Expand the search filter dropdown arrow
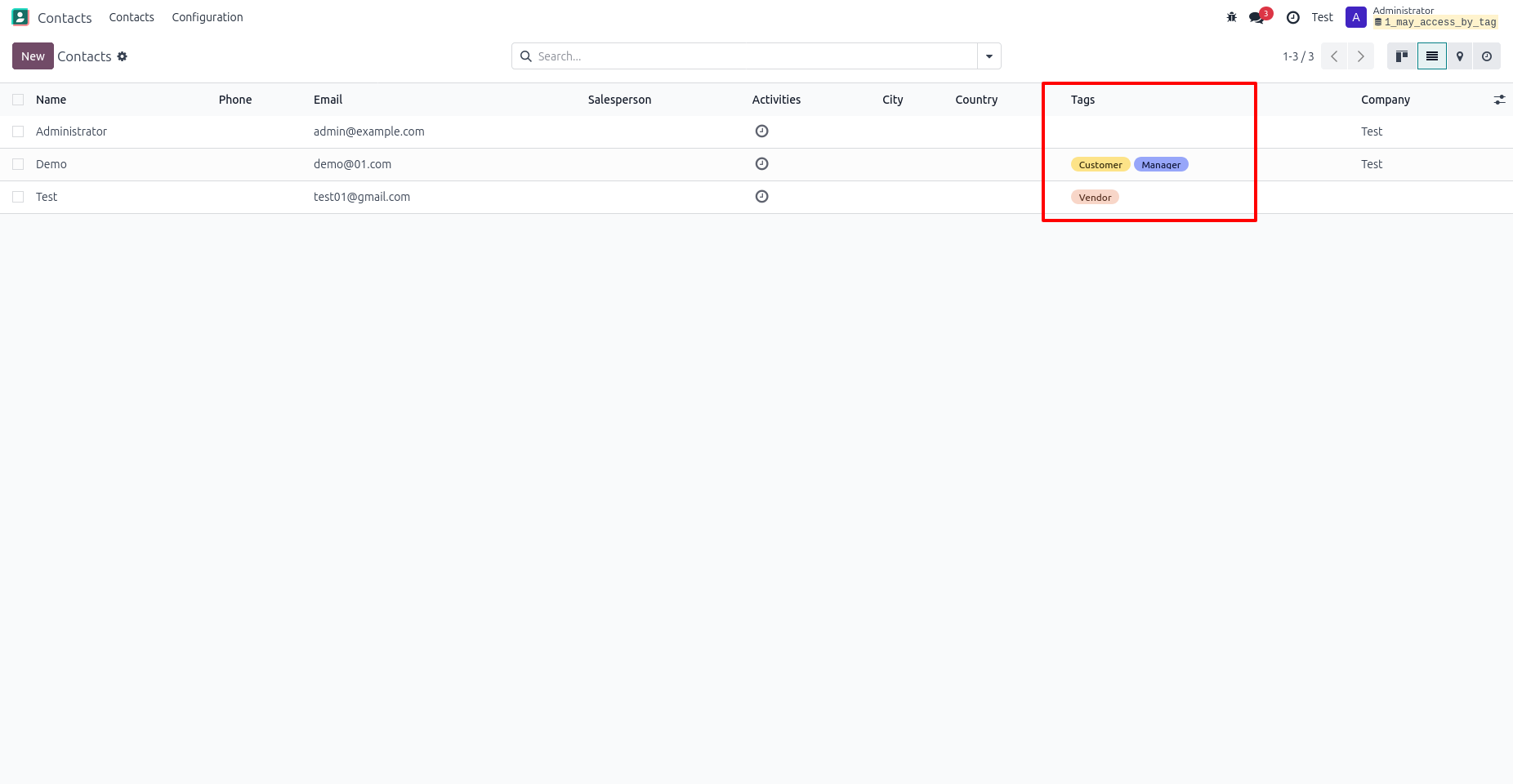Viewport: 1513px width, 784px height. [x=989, y=56]
